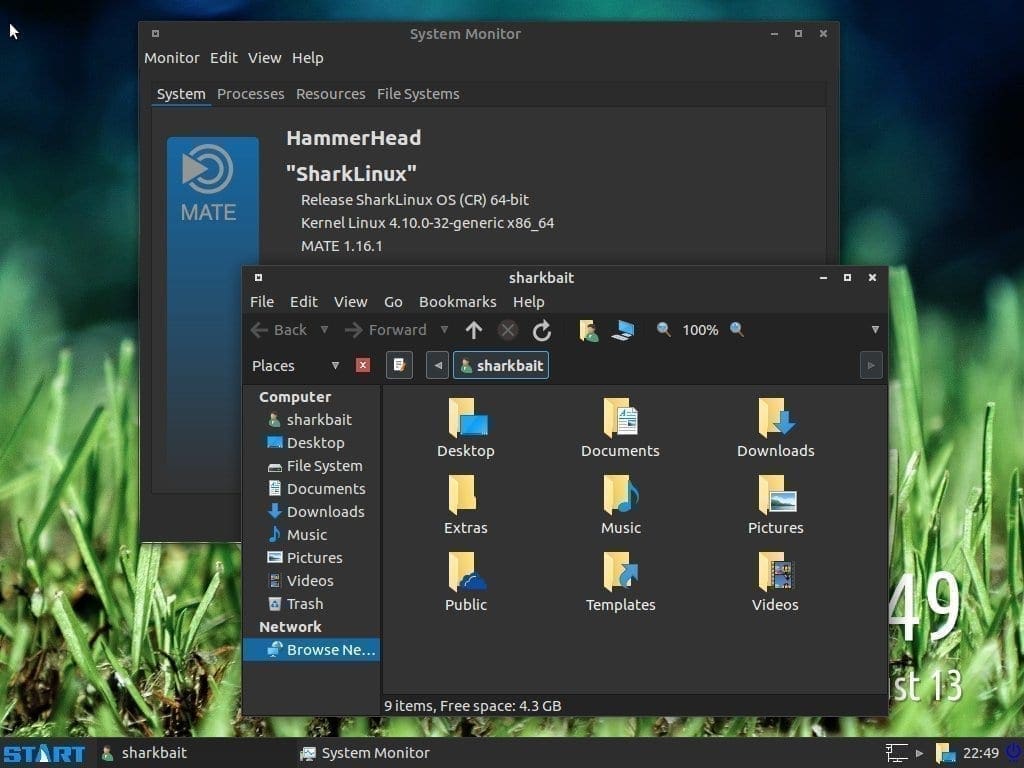Select the System tab in System Monitor
Viewport: 1024px width, 768px height.
[x=181, y=94]
